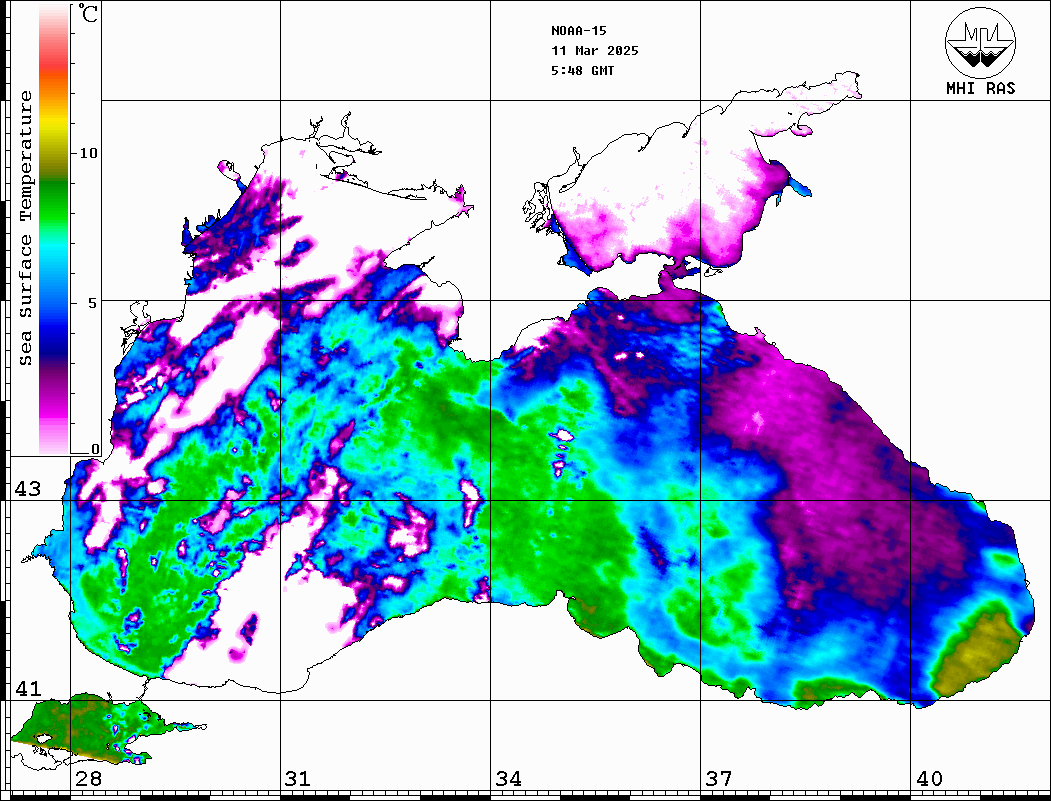
Task: Click the 'MHI RAS' label text
Action: pyautogui.click(x=981, y=88)
